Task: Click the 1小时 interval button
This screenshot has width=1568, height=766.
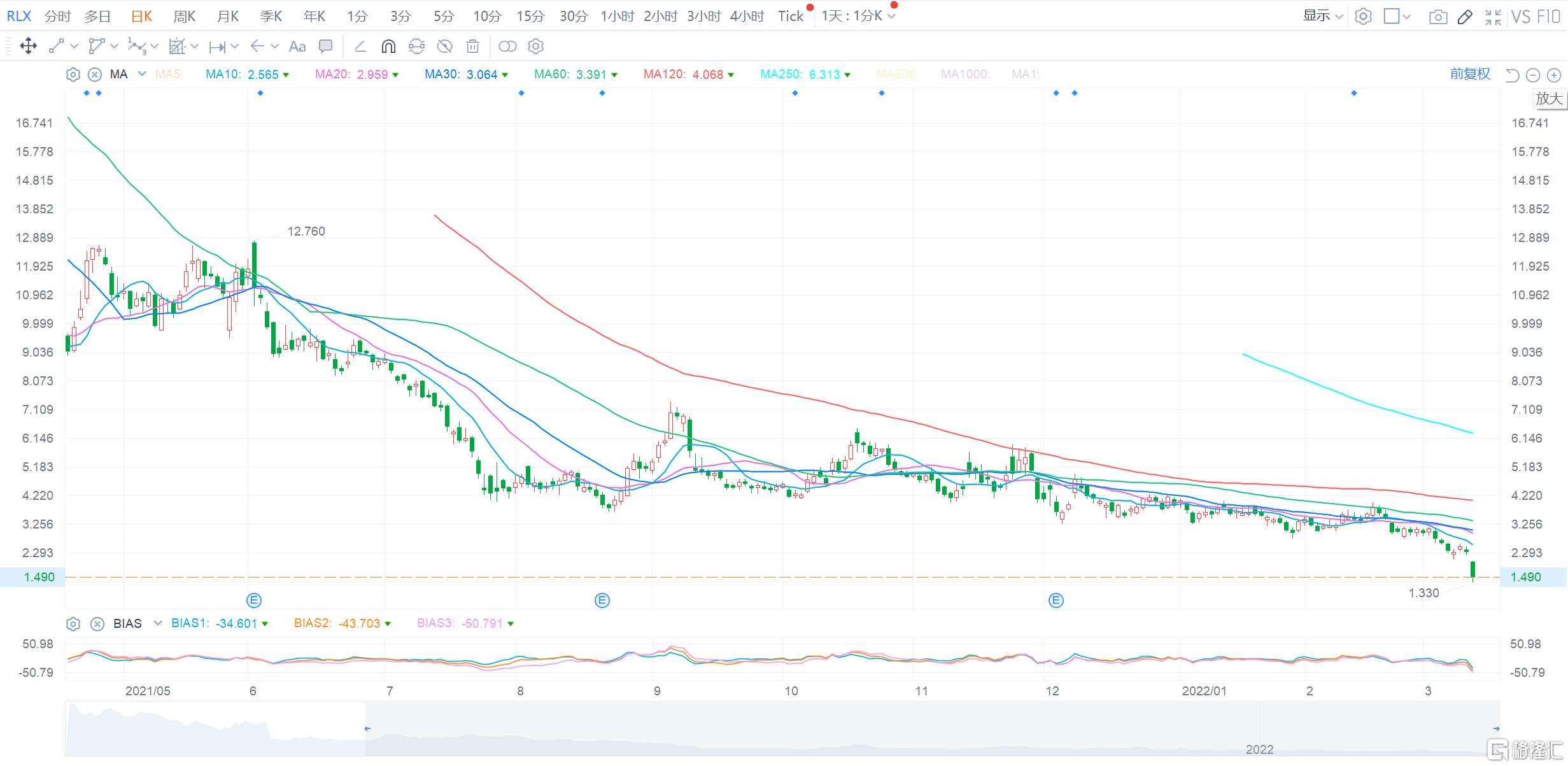Action: coord(617,16)
